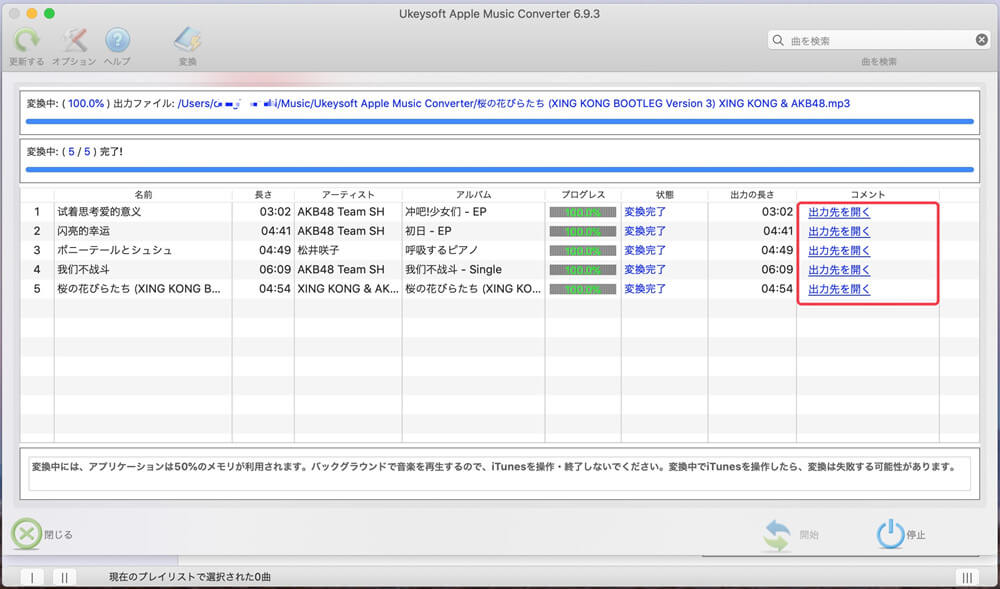Image resolution: width=1000 pixels, height=589 pixels.
Task: Sort by the アルバム column header
Action: (473, 194)
